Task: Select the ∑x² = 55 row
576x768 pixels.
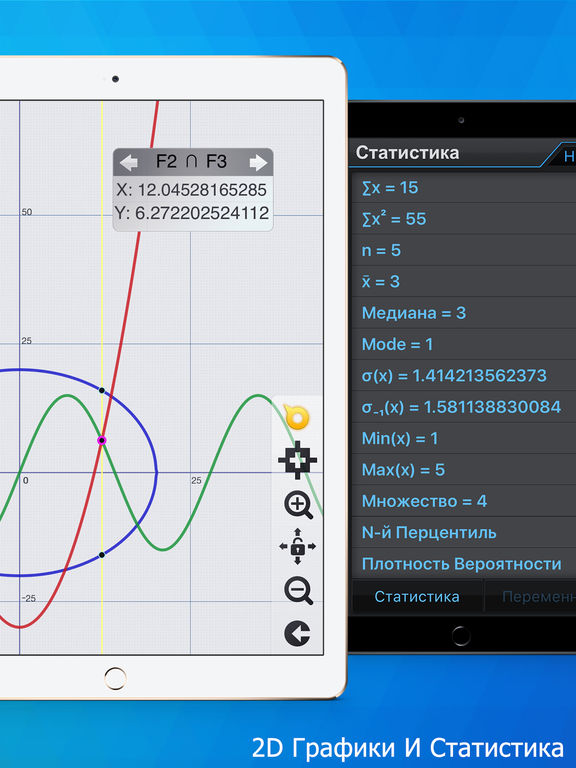Action: pos(464,219)
